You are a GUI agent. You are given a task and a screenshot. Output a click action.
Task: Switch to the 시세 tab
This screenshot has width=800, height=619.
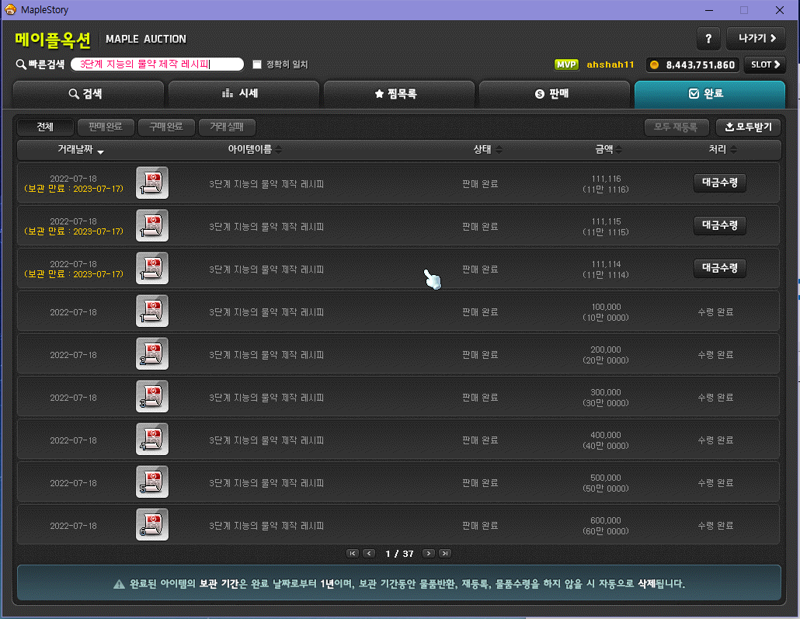[x=243, y=94]
